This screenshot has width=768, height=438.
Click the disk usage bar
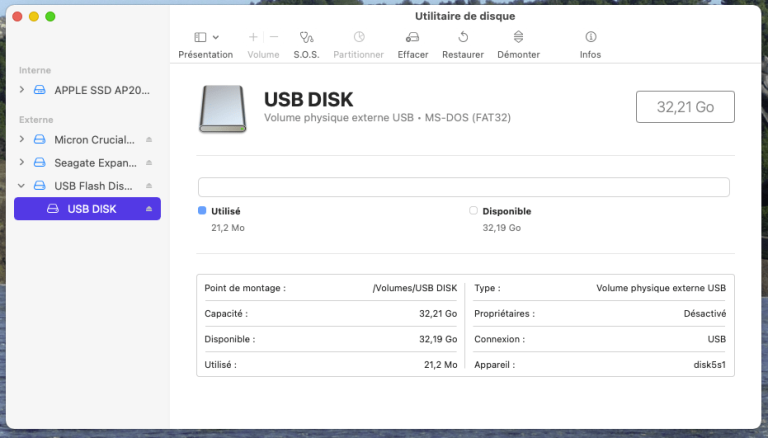[464, 187]
